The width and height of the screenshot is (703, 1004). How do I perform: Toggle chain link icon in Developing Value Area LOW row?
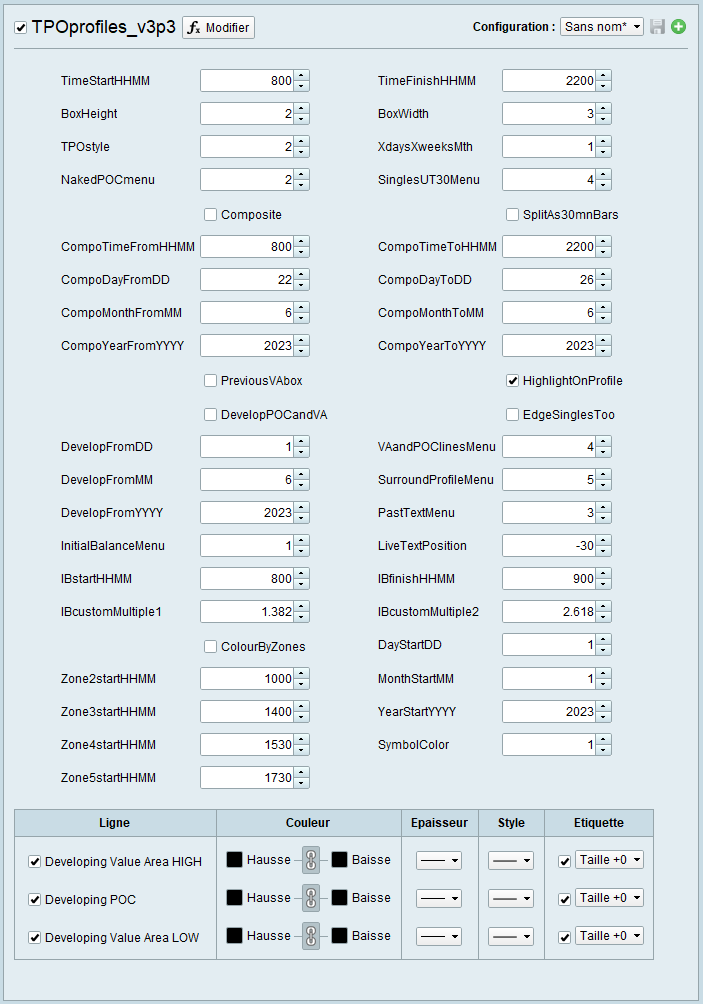pos(311,935)
